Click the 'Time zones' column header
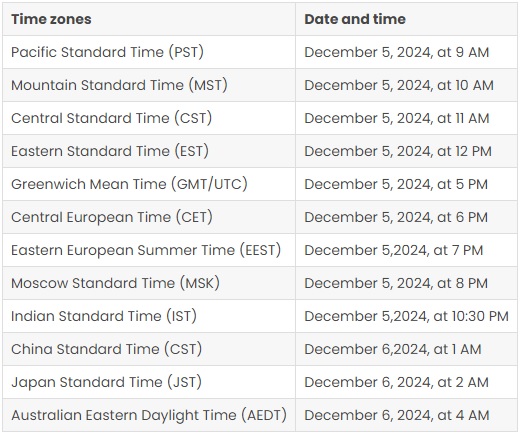The image size is (521, 434). [149, 19]
